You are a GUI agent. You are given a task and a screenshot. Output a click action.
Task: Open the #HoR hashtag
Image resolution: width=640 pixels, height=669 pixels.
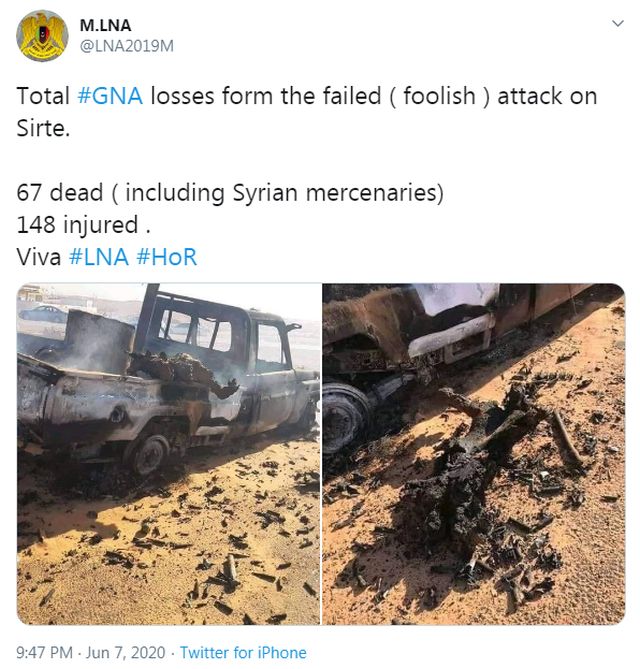point(166,256)
